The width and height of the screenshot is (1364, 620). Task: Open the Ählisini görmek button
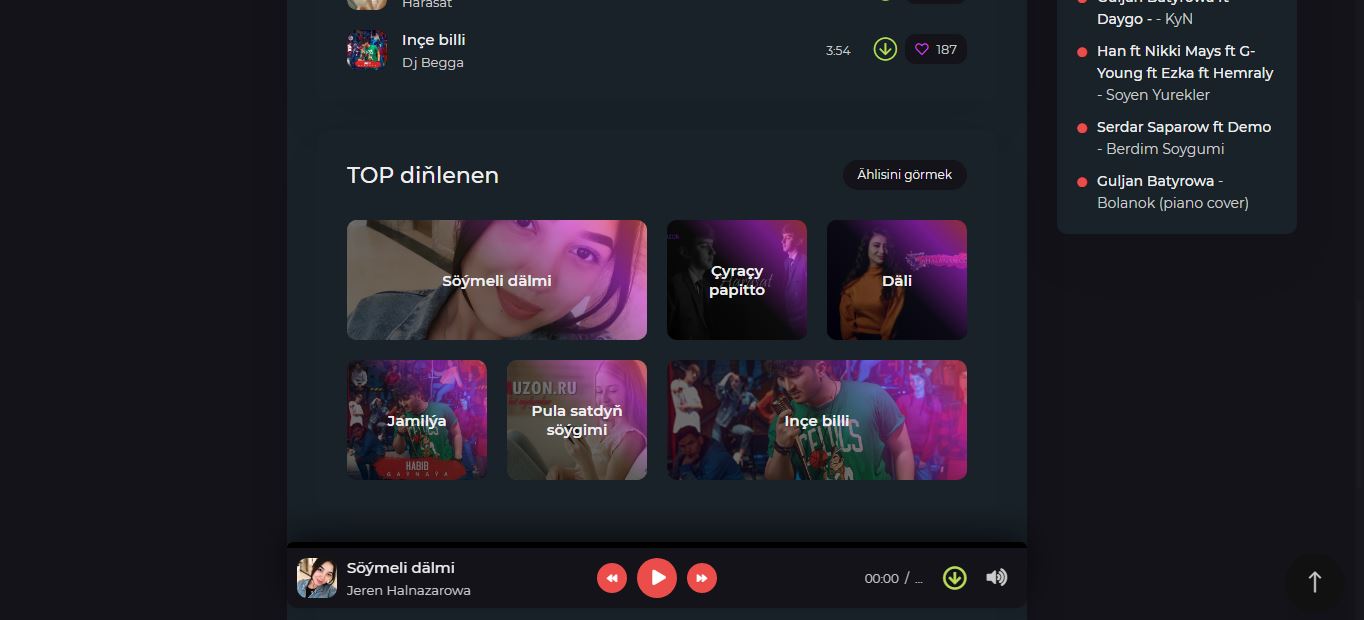[904, 175]
